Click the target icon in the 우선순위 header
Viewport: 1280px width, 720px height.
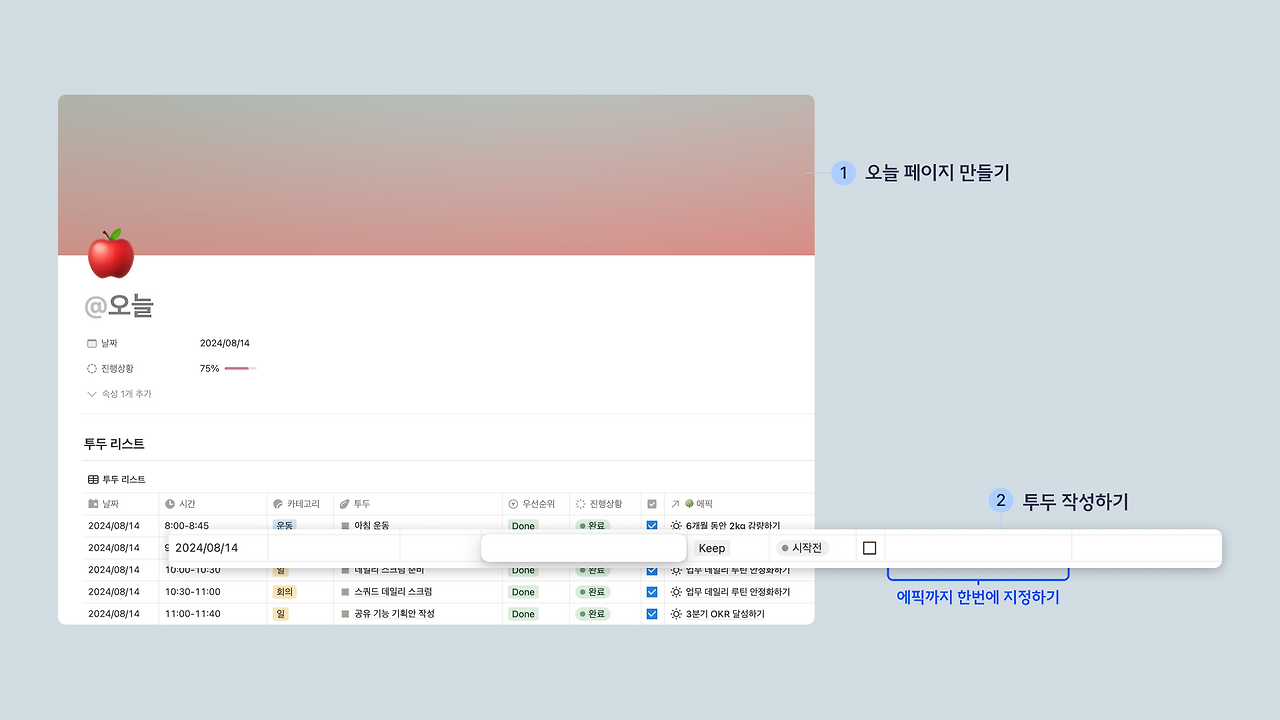click(511, 503)
